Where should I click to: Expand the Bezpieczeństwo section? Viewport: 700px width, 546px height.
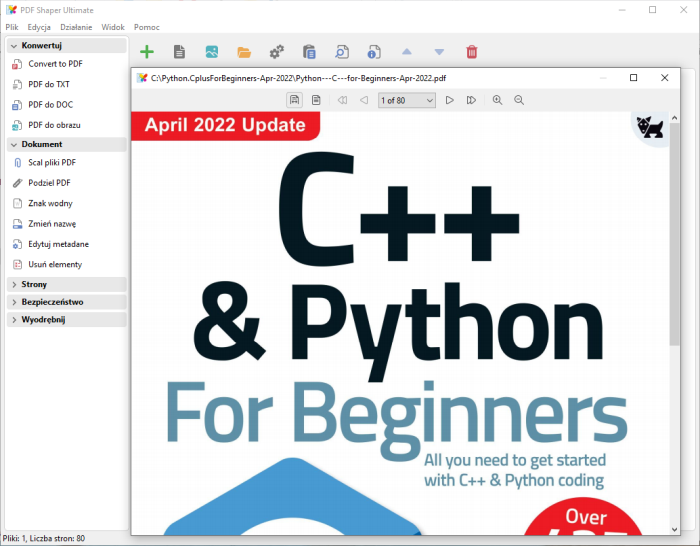click(x=67, y=302)
